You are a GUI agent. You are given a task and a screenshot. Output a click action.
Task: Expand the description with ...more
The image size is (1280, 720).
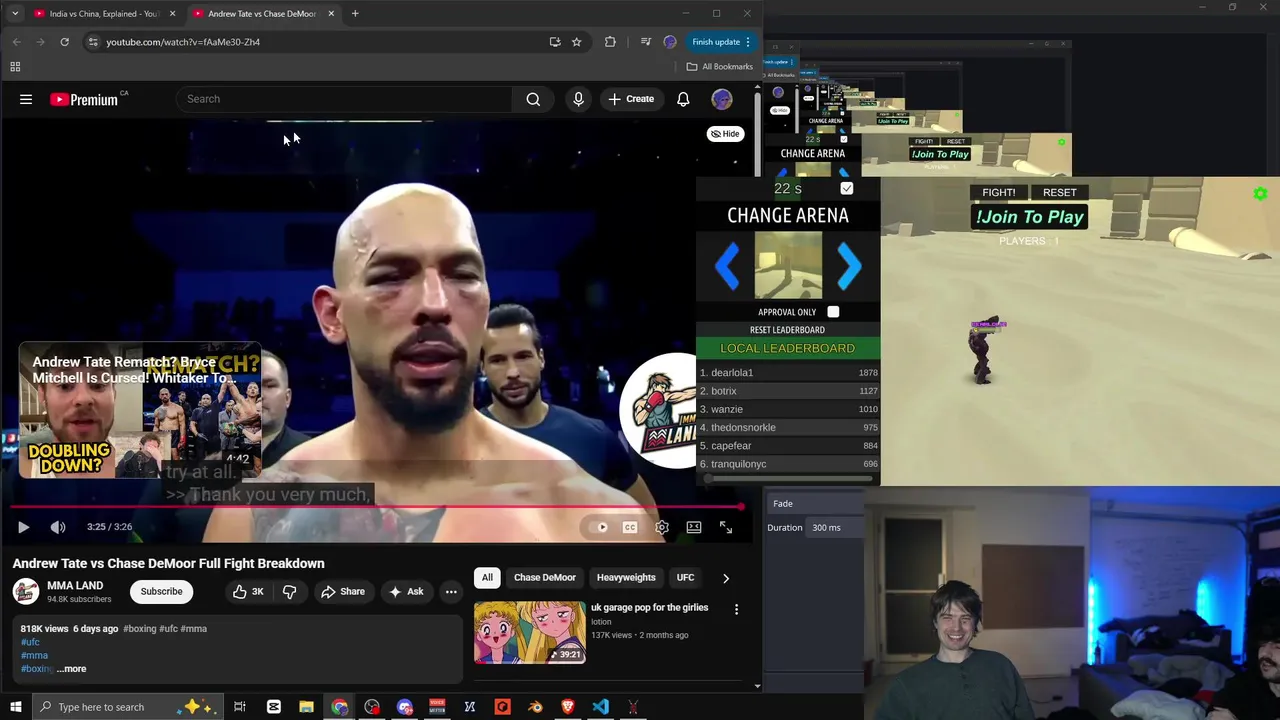(x=72, y=669)
